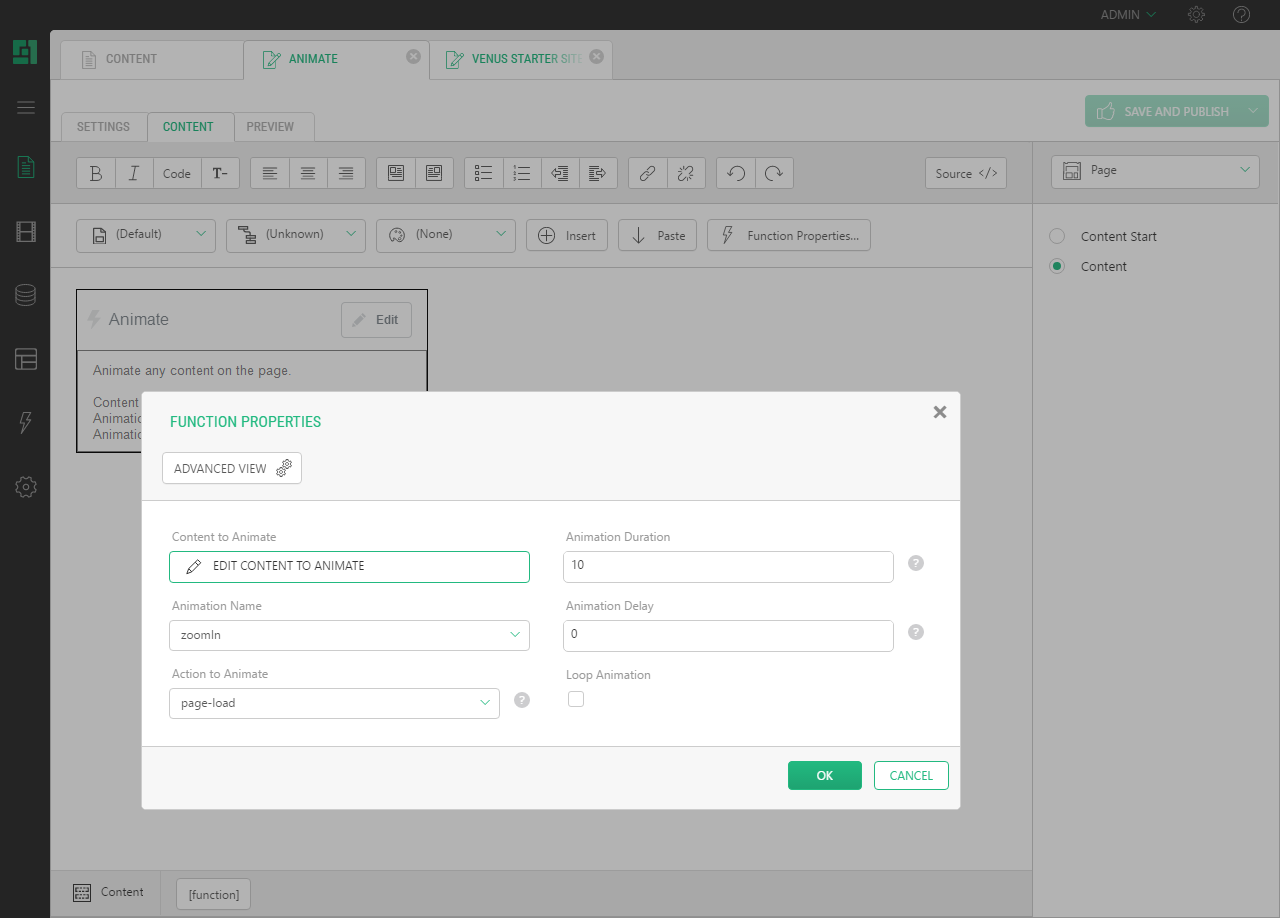Open the Data perspective in sidebar

(x=26, y=295)
